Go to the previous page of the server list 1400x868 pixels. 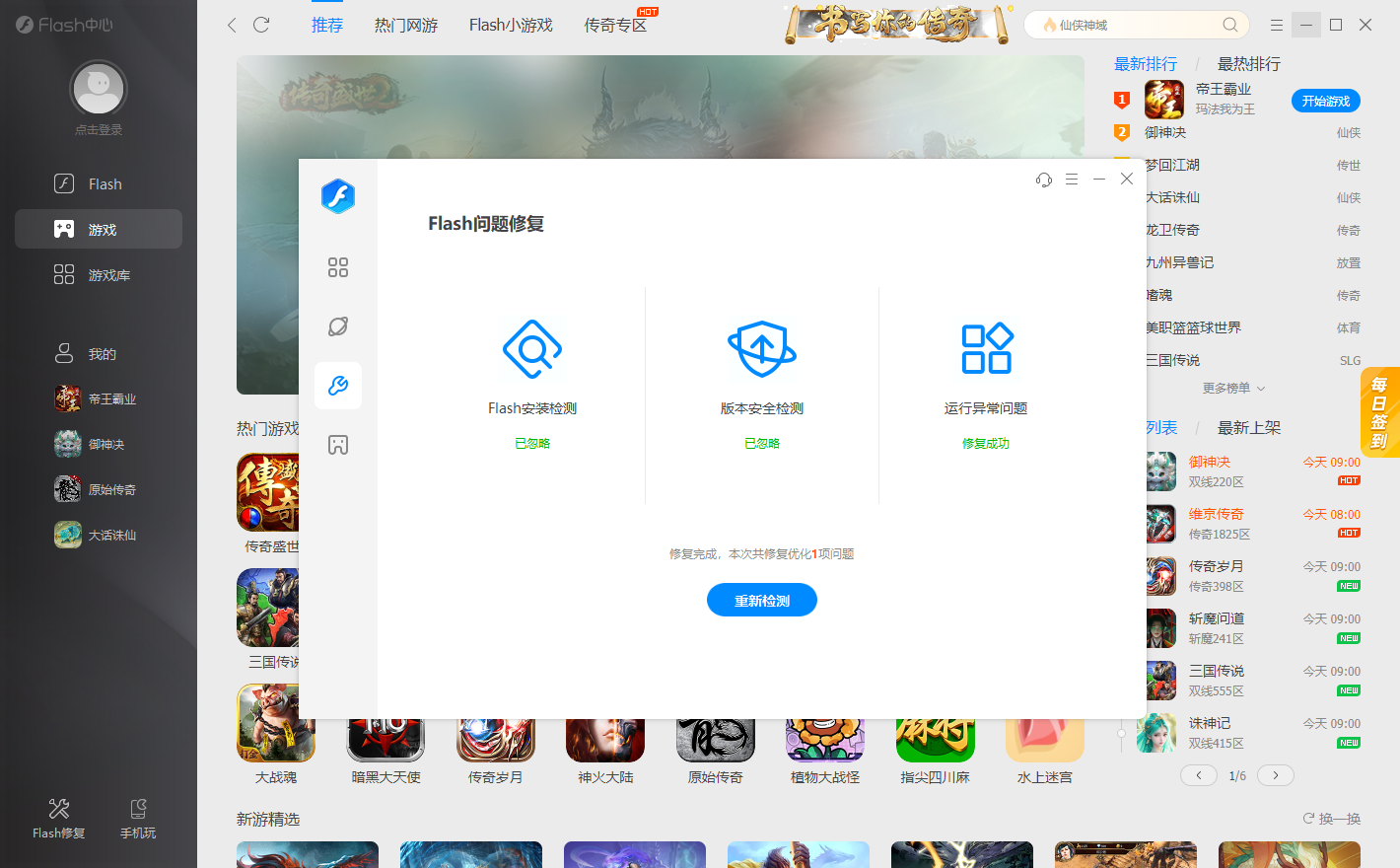click(x=1199, y=775)
